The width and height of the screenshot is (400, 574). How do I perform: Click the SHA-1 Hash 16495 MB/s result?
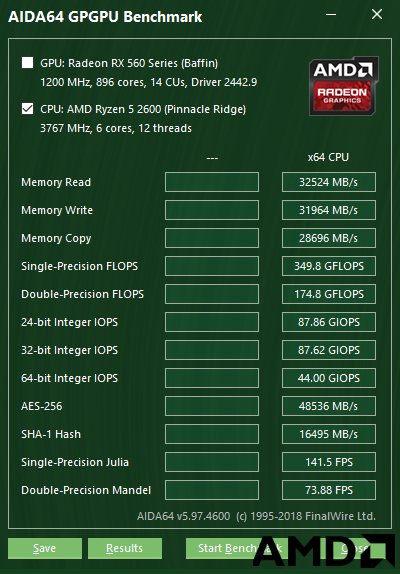coord(329,434)
